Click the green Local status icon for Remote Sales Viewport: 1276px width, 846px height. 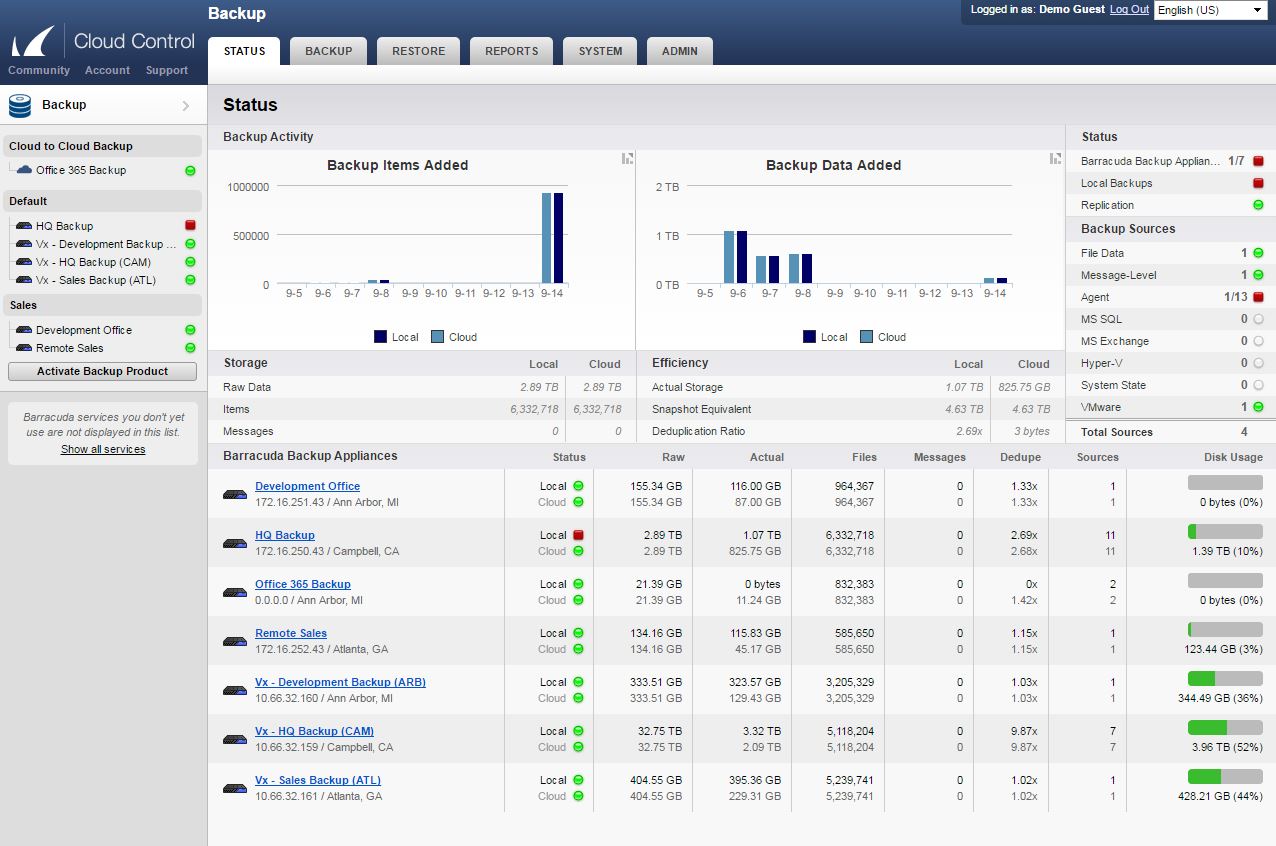tap(578, 633)
